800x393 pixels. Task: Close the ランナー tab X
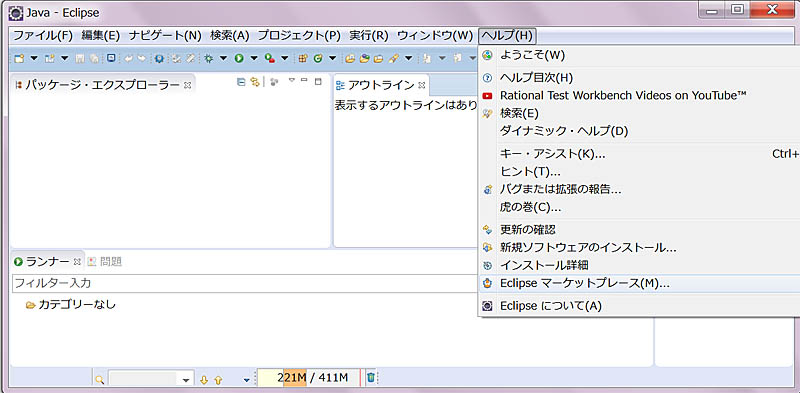(x=78, y=262)
